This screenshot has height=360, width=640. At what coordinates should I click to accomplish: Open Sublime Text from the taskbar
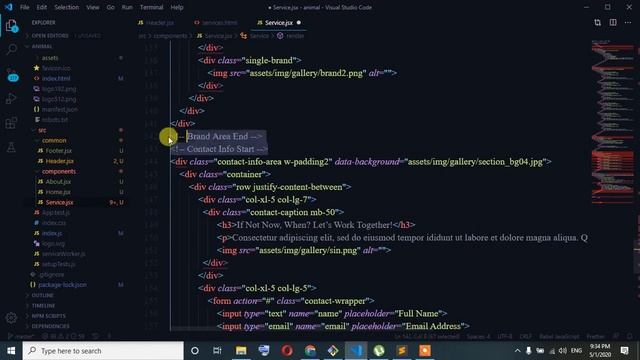(402, 351)
